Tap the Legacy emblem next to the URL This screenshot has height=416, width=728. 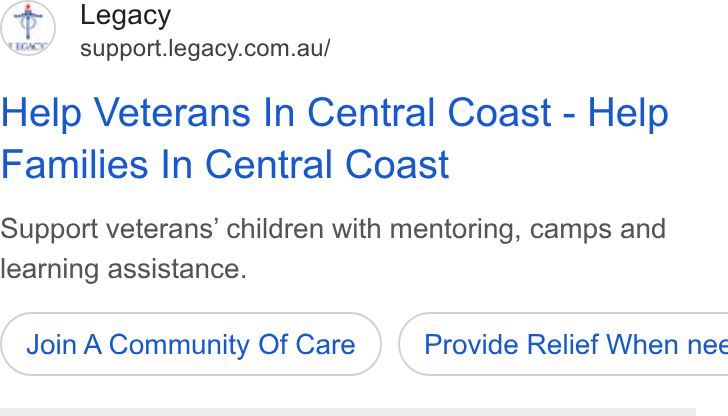click(x=28, y=28)
